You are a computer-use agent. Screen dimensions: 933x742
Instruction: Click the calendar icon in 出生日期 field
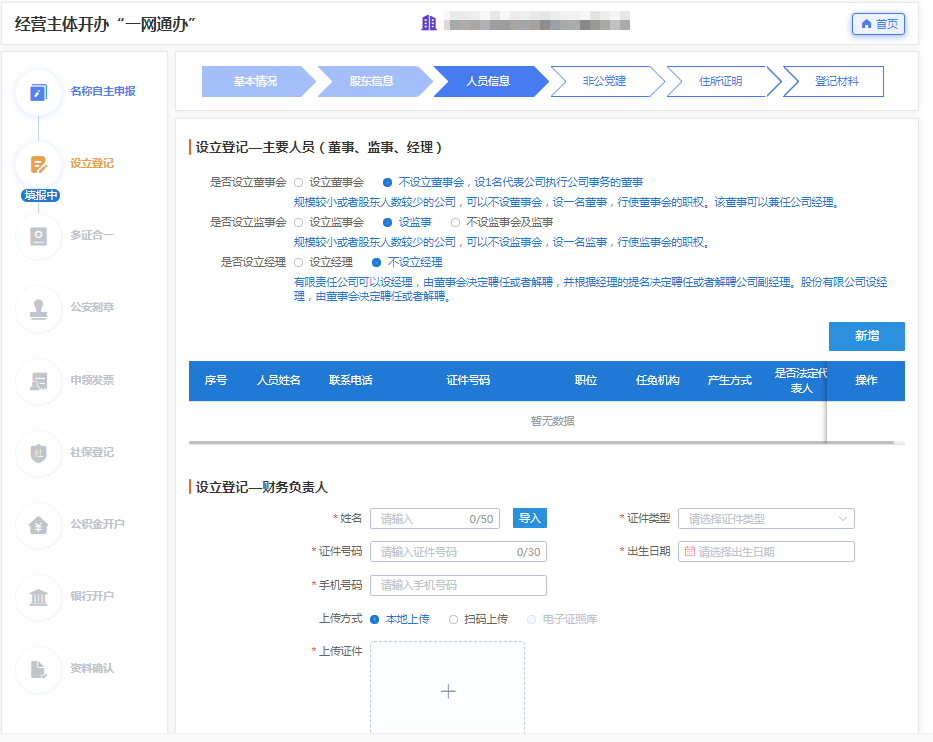point(690,552)
